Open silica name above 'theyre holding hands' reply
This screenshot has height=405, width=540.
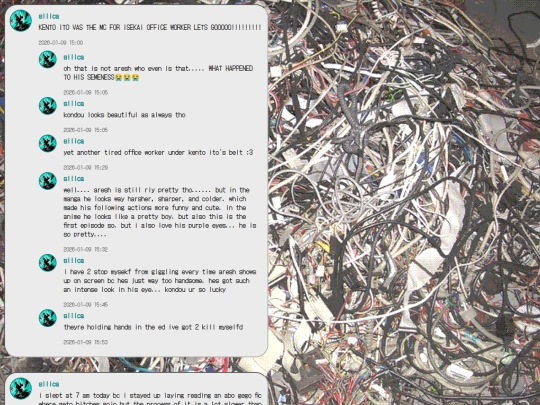(x=74, y=316)
